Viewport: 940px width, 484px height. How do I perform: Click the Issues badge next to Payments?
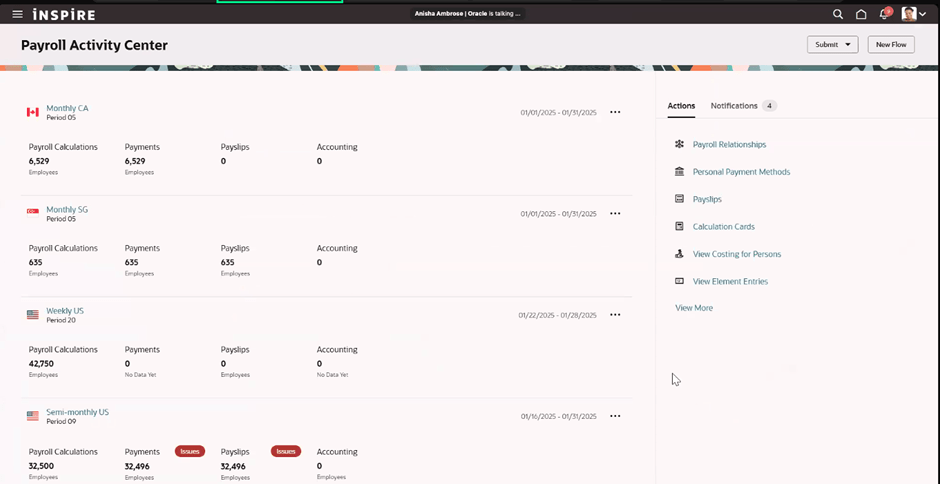190,451
